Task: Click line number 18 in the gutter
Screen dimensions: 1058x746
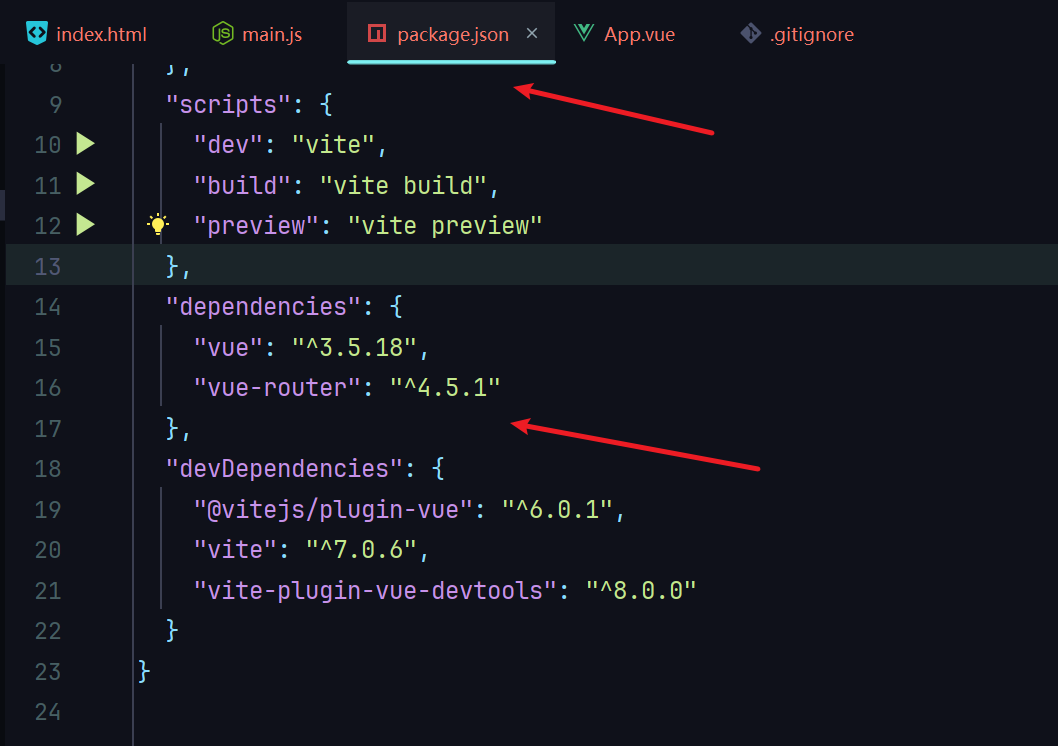Action: pyautogui.click(x=48, y=469)
